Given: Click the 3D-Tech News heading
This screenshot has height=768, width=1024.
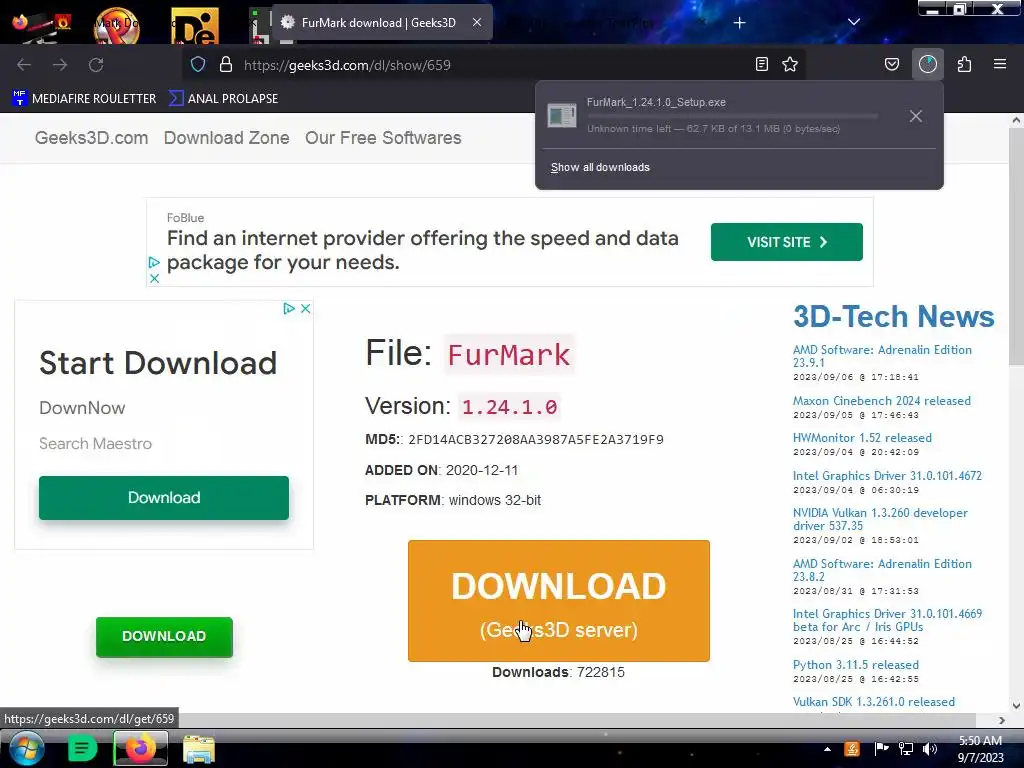Looking at the screenshot, I should tap(893, 317).
